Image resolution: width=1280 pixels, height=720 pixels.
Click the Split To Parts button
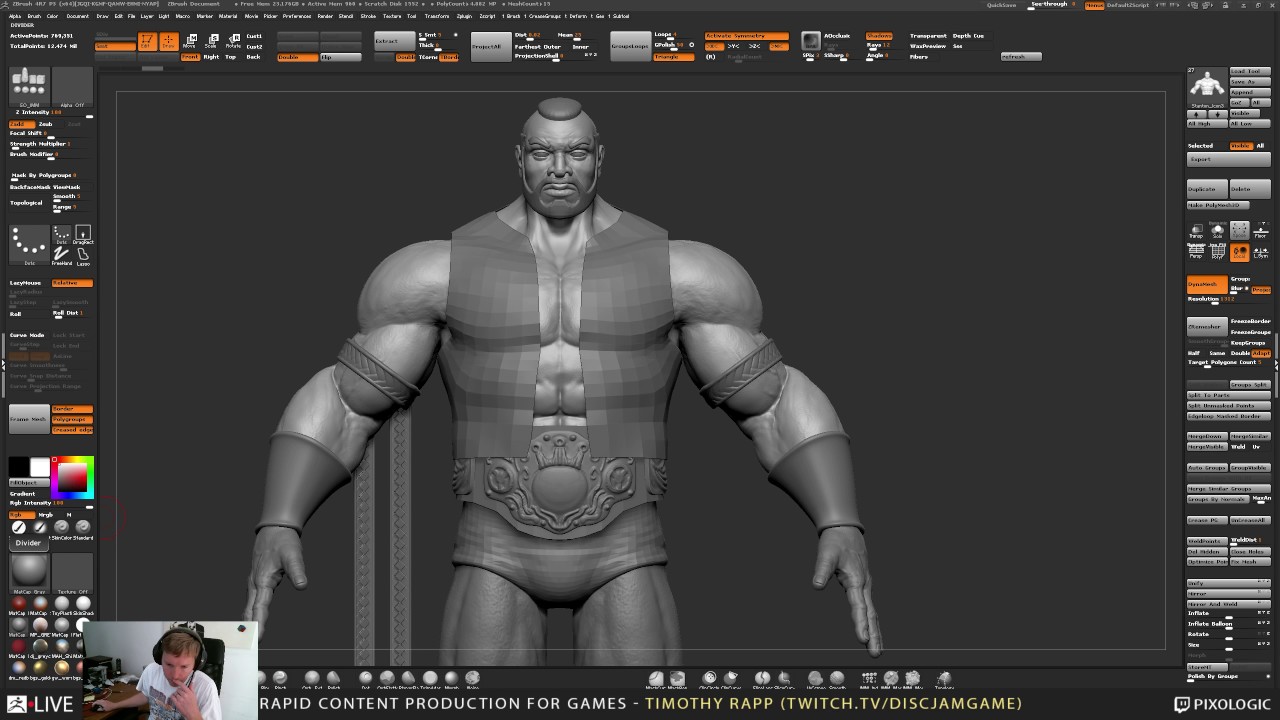click(x=1229, y=395)
